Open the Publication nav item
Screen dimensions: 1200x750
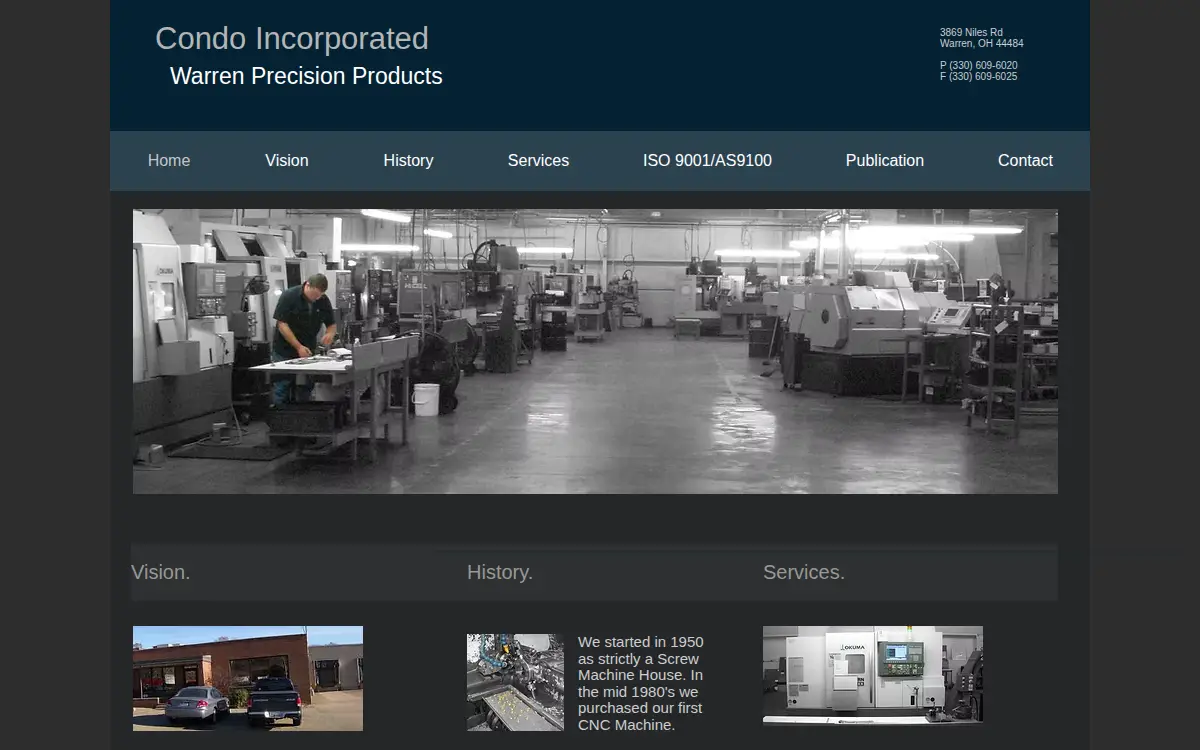click(885, 160)
